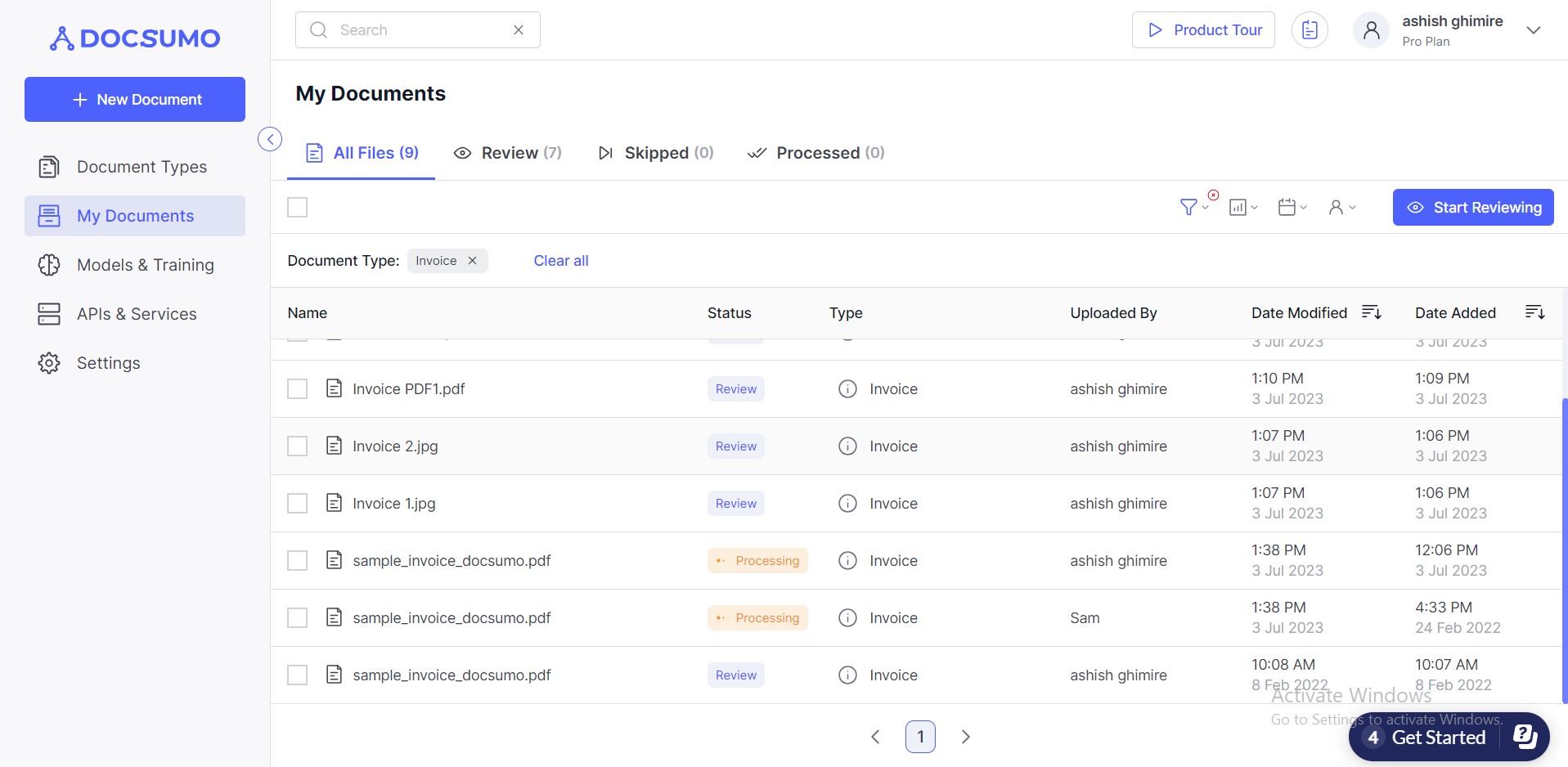1568x767 pixels.
Task: Go to the next page arrow
Action: point(965,737)
